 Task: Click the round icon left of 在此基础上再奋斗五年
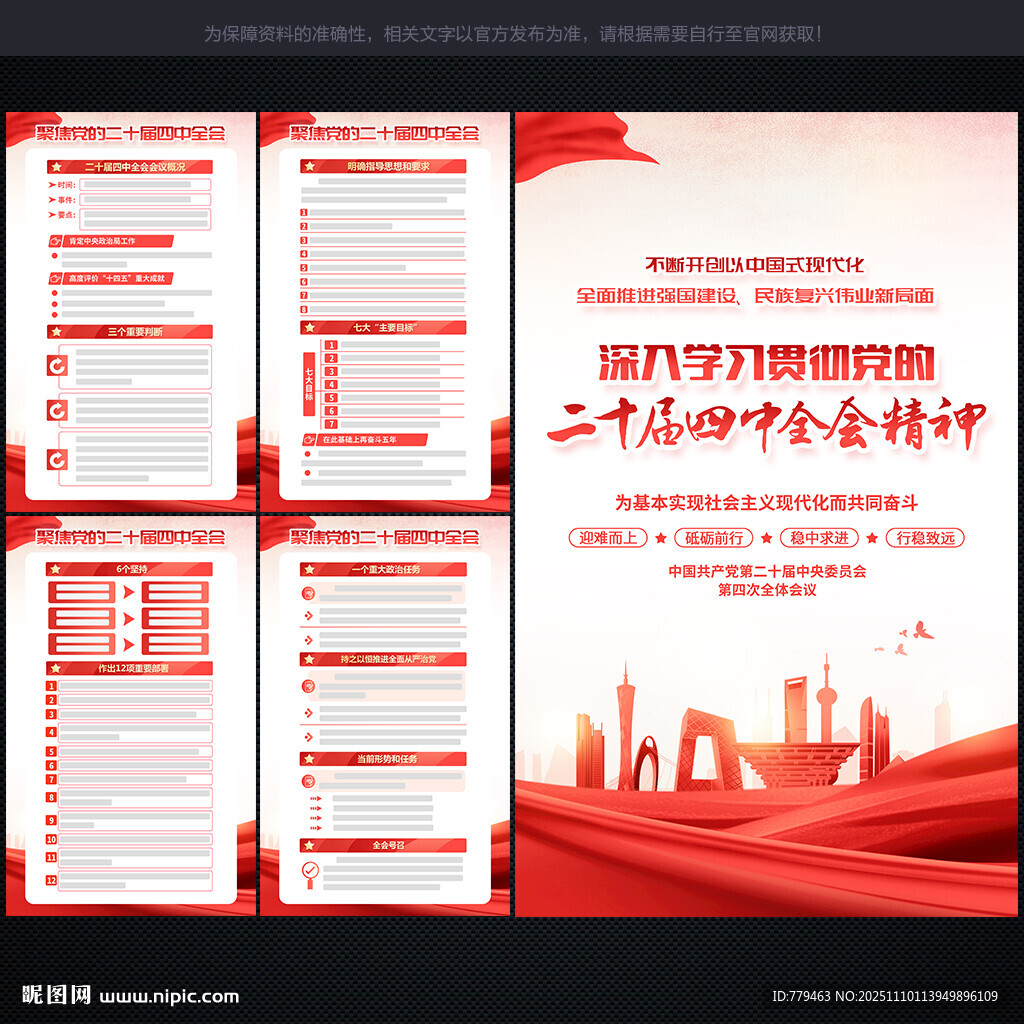[310, 440]
